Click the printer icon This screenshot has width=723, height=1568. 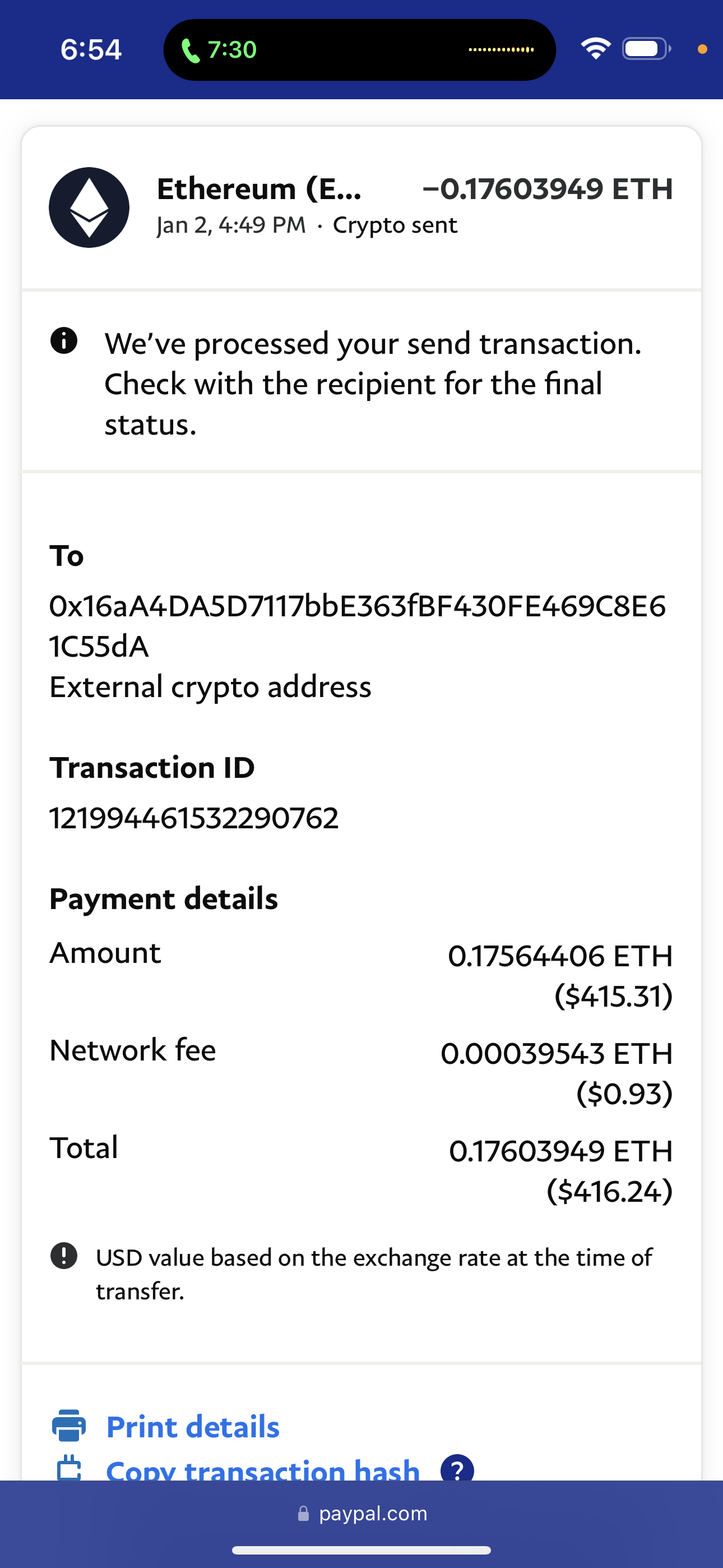tap(69, 1426)
